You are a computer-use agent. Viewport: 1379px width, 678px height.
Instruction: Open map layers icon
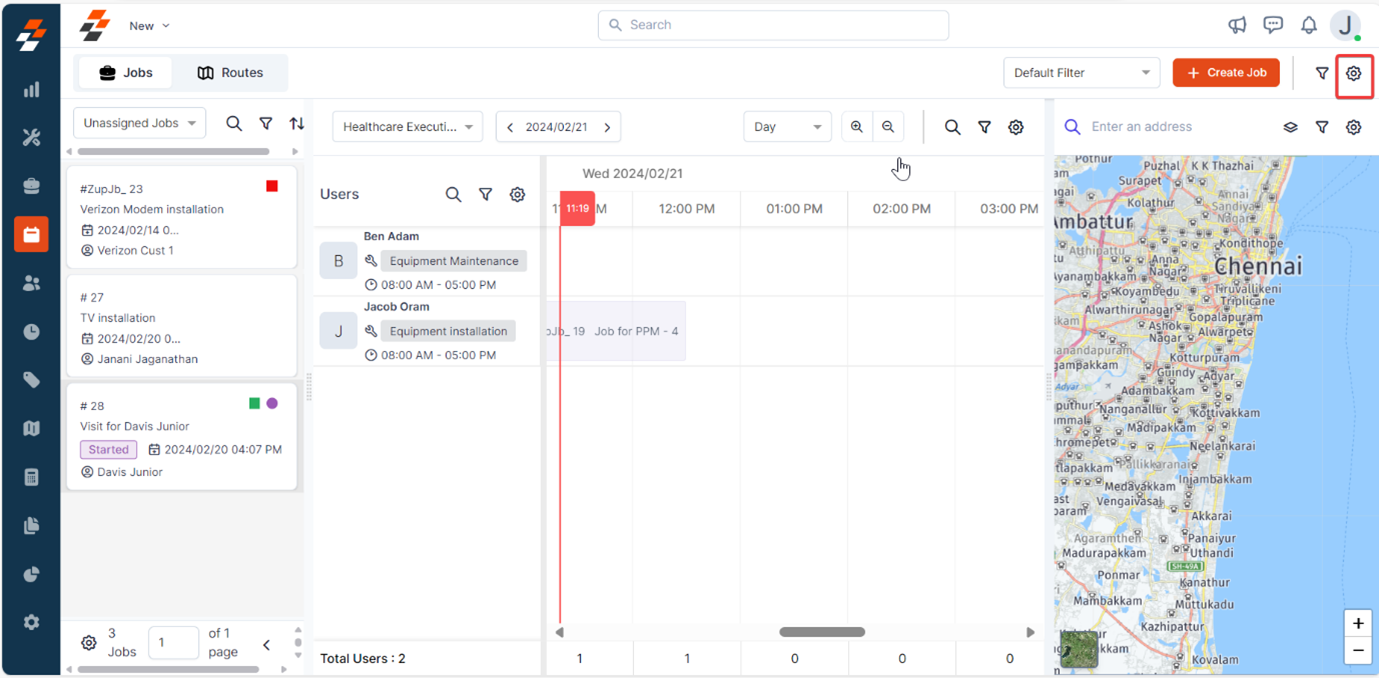click(1290, 127)
